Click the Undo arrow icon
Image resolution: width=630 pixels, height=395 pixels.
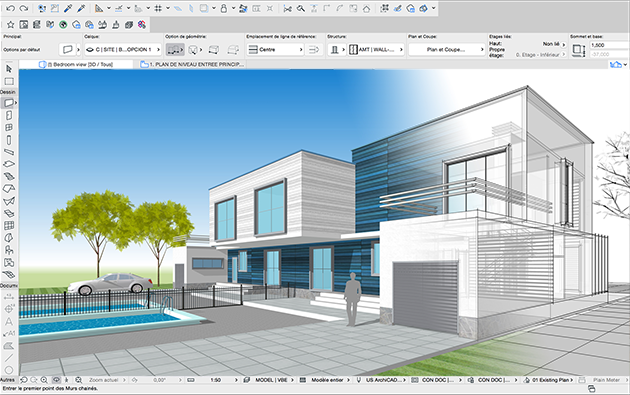click(x=10, y=8)
